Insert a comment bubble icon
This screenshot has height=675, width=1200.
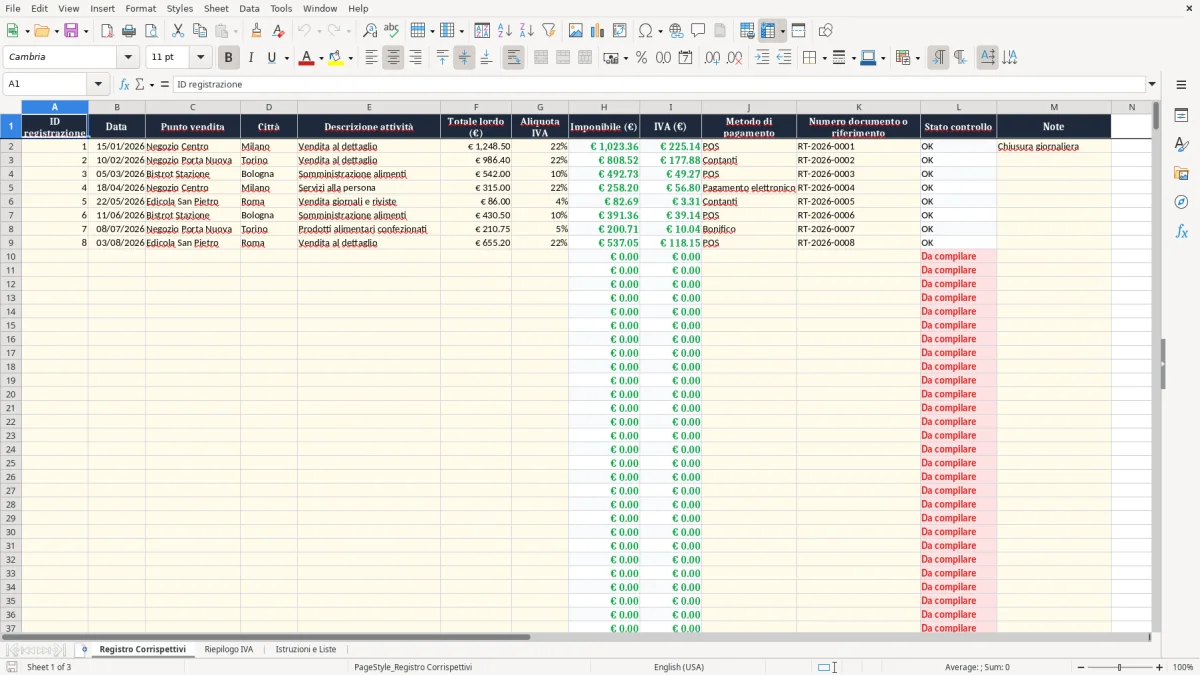[x=698, y=31]
